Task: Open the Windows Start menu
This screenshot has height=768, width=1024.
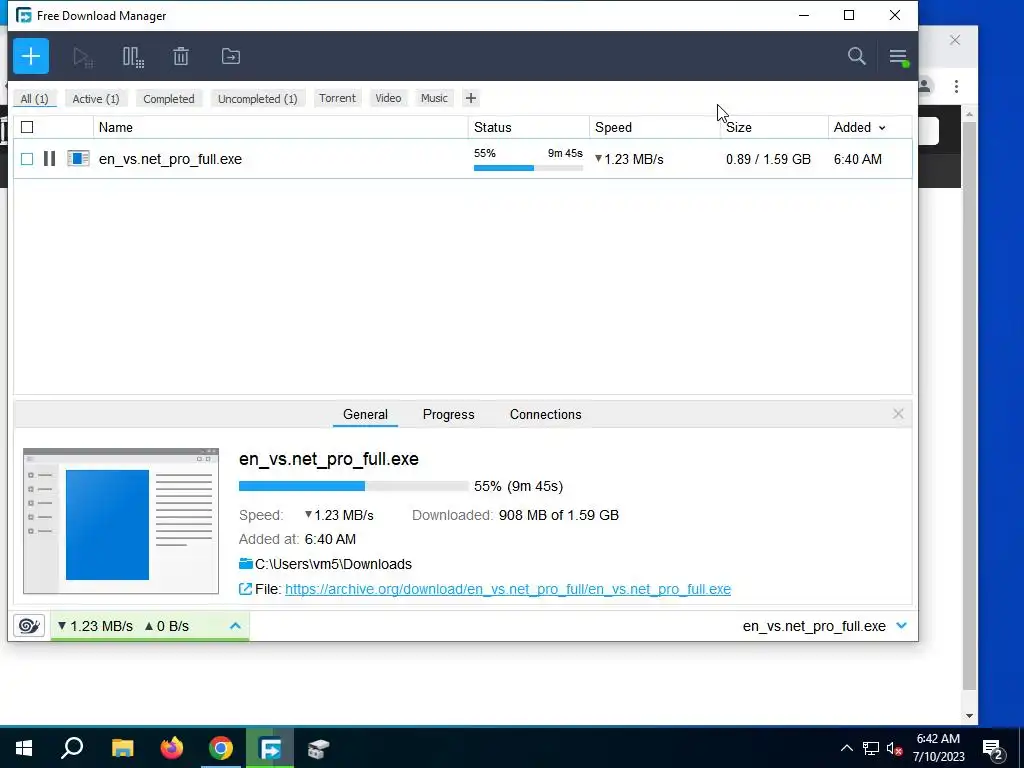Action: point(24,748)
